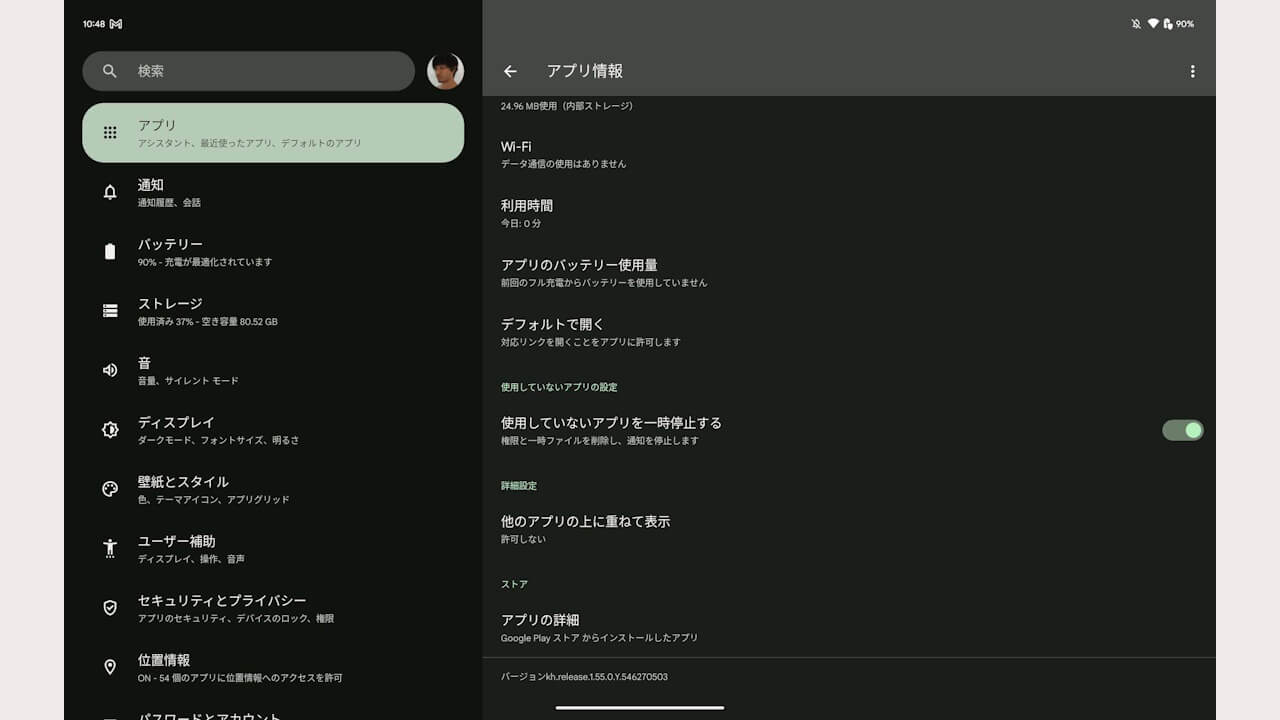Screen dimensions: 1280x720
Task: Select the アプリ menu item in sidebar
Action: (x=273, y=133)
